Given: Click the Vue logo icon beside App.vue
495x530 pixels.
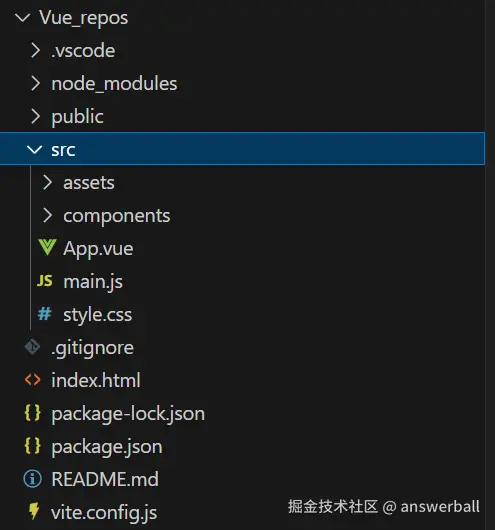Looking at the screenshot, I should coord(47,247).
